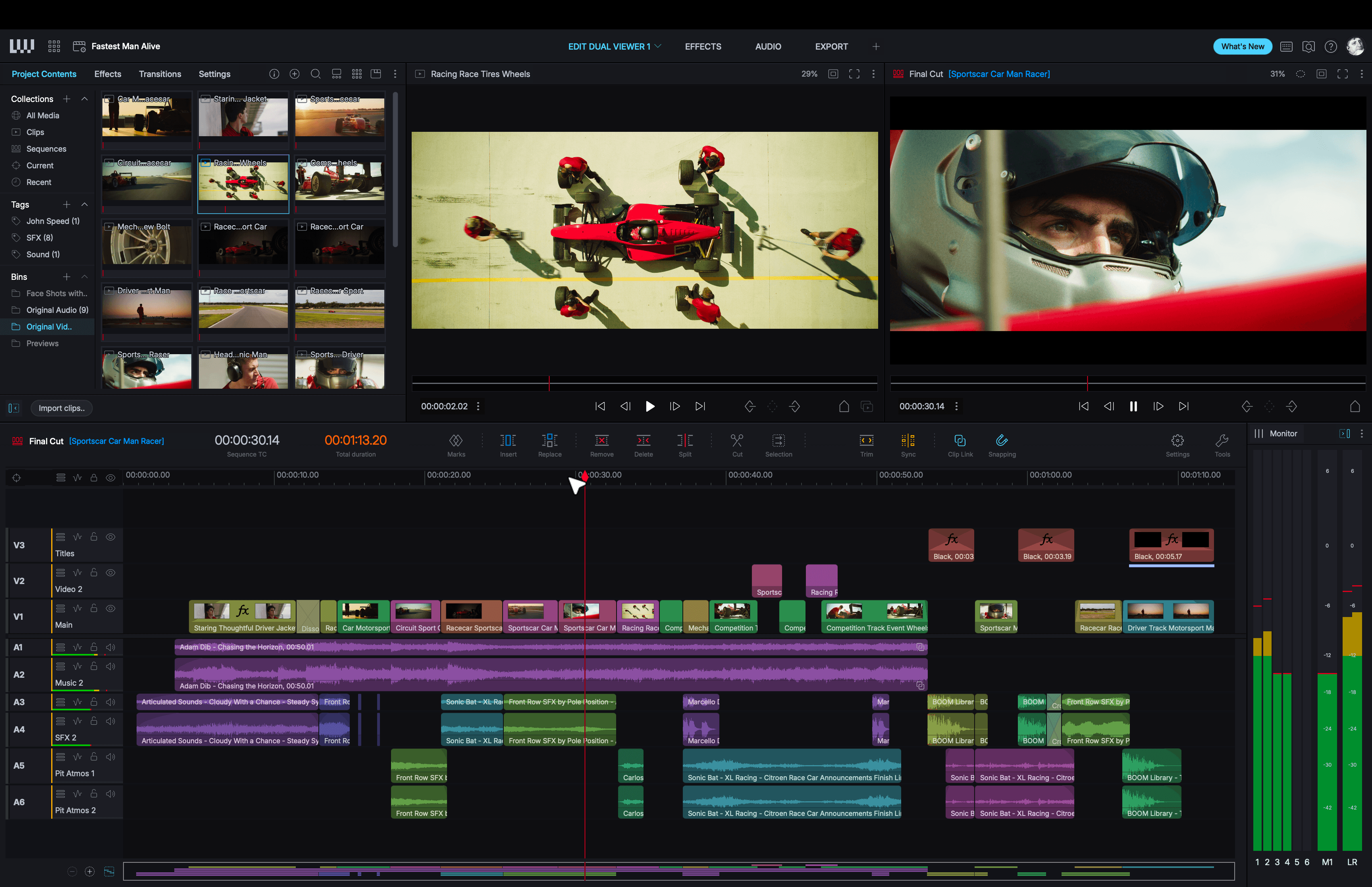Toggle visibility eye of V1 Main track

point(110,608)
